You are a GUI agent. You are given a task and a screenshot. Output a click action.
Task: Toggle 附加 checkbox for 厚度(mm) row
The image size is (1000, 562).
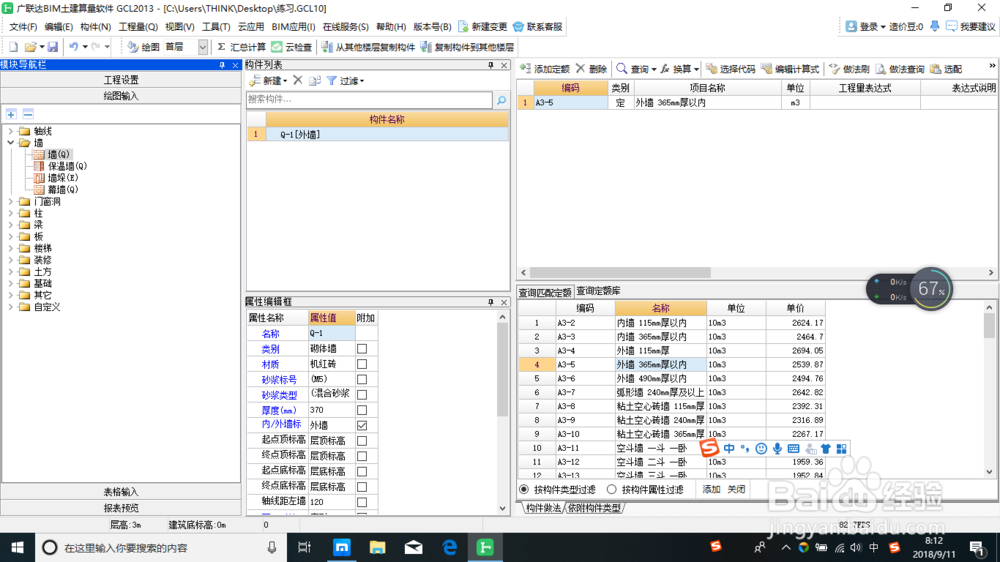click(362, 410)
